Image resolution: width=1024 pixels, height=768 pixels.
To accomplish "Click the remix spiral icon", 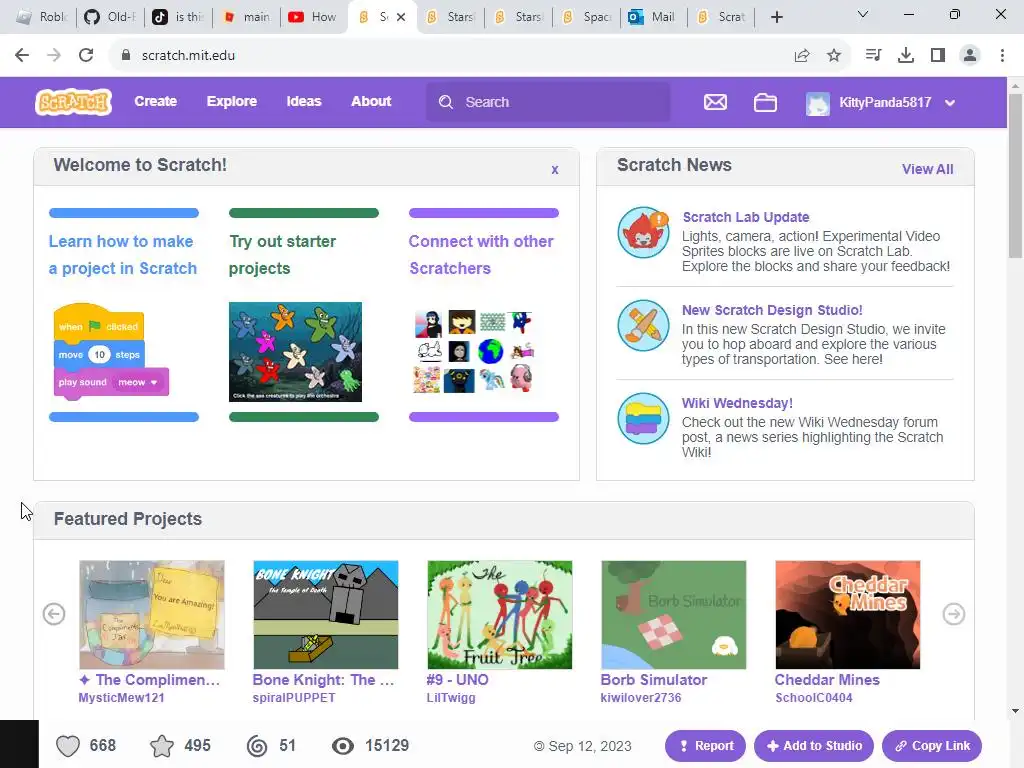I will pos(257,746).
